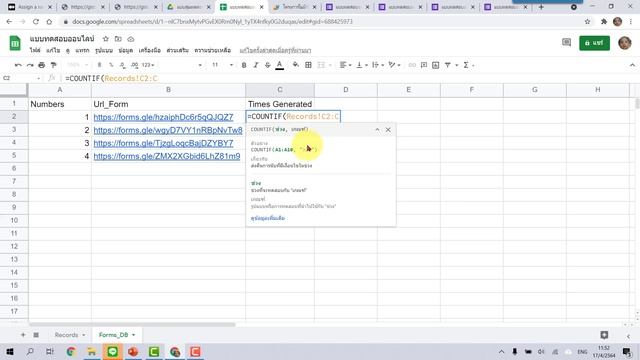Open the 123 number format dropdown
This screenshot has width=640, height=360.
tap(148, 65)
